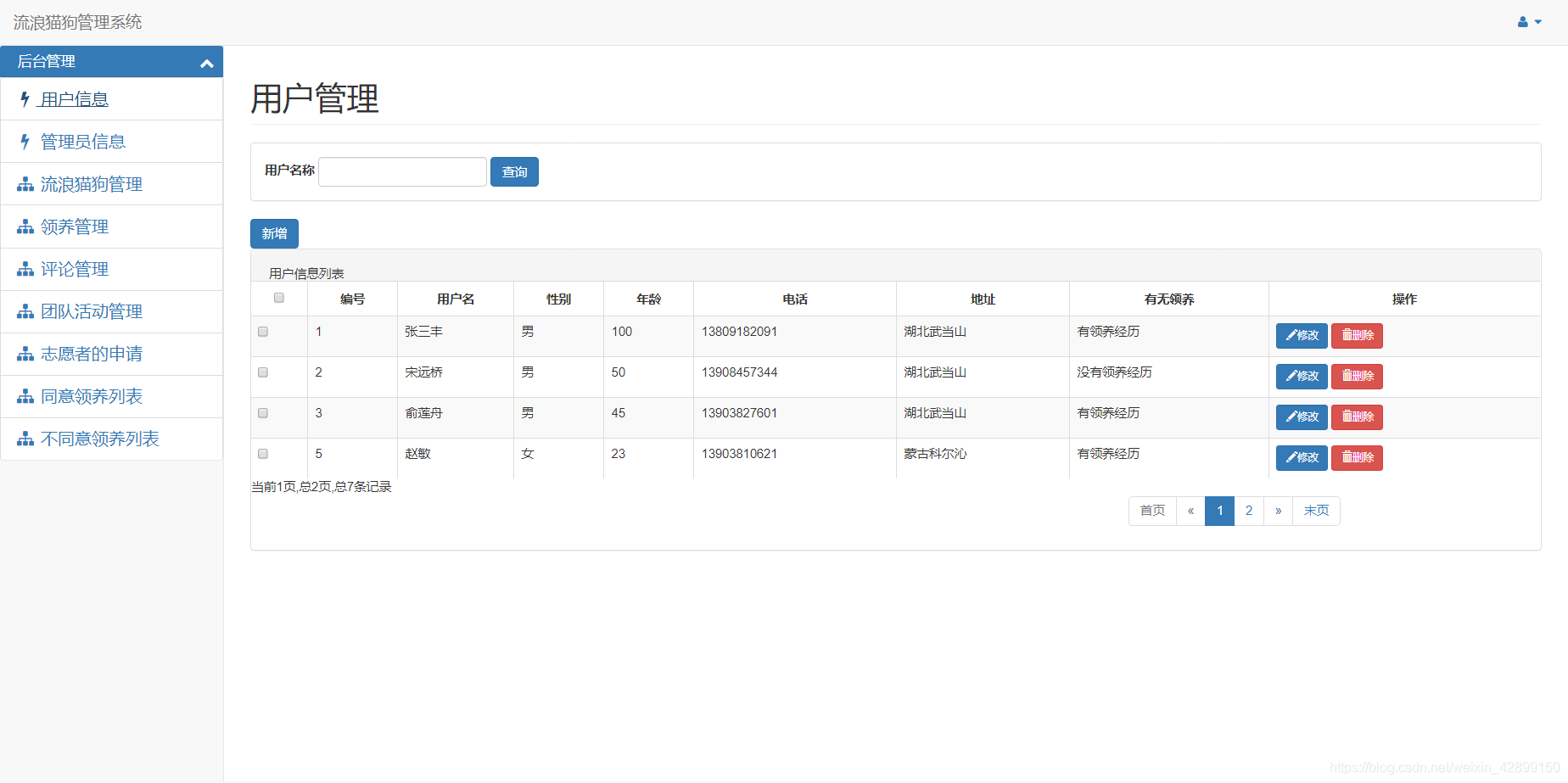Click the sitemap icon beside 评论管理
Screen dimensions: 1568x783
25,269
